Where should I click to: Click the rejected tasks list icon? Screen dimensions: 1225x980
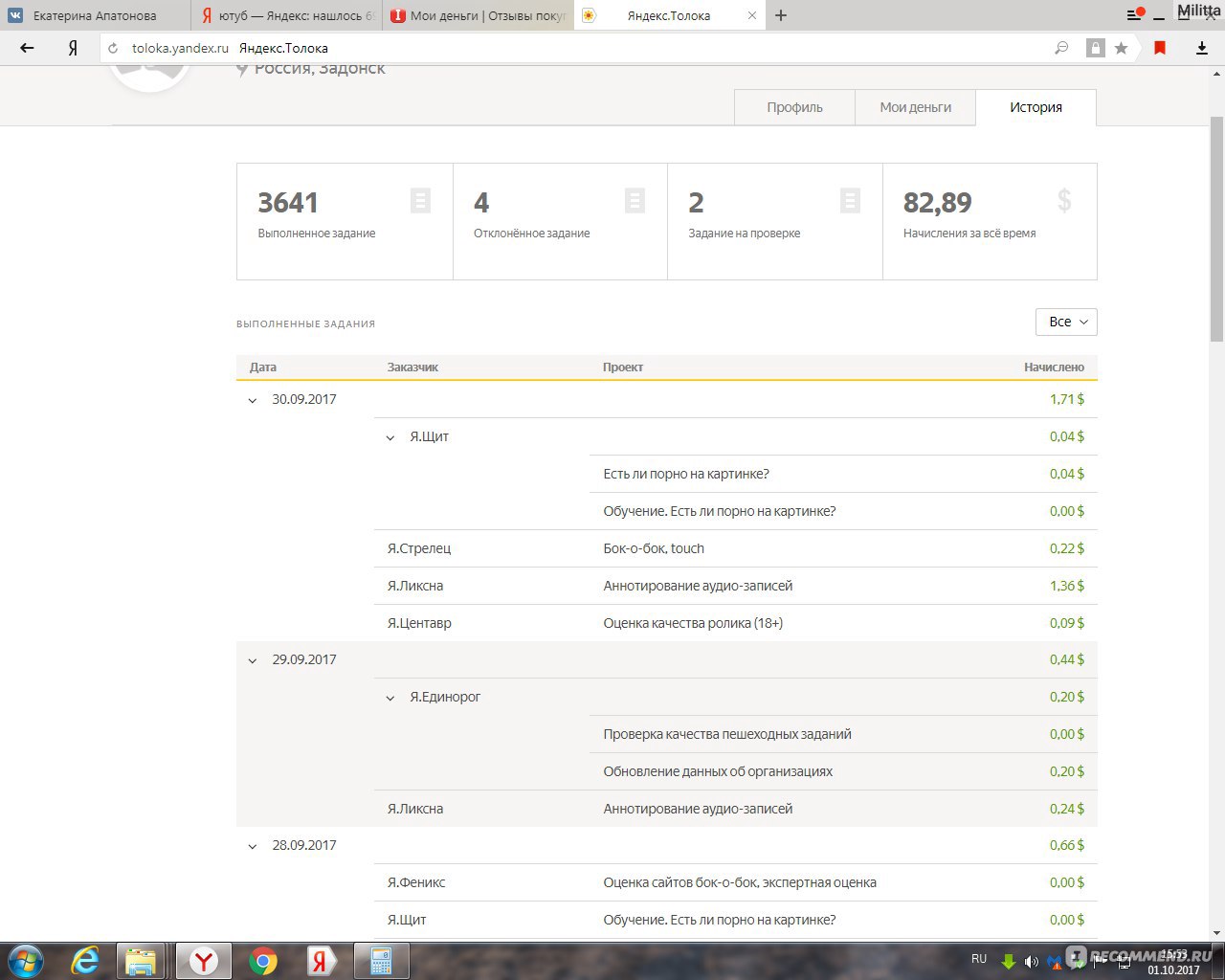pos(635,200)
